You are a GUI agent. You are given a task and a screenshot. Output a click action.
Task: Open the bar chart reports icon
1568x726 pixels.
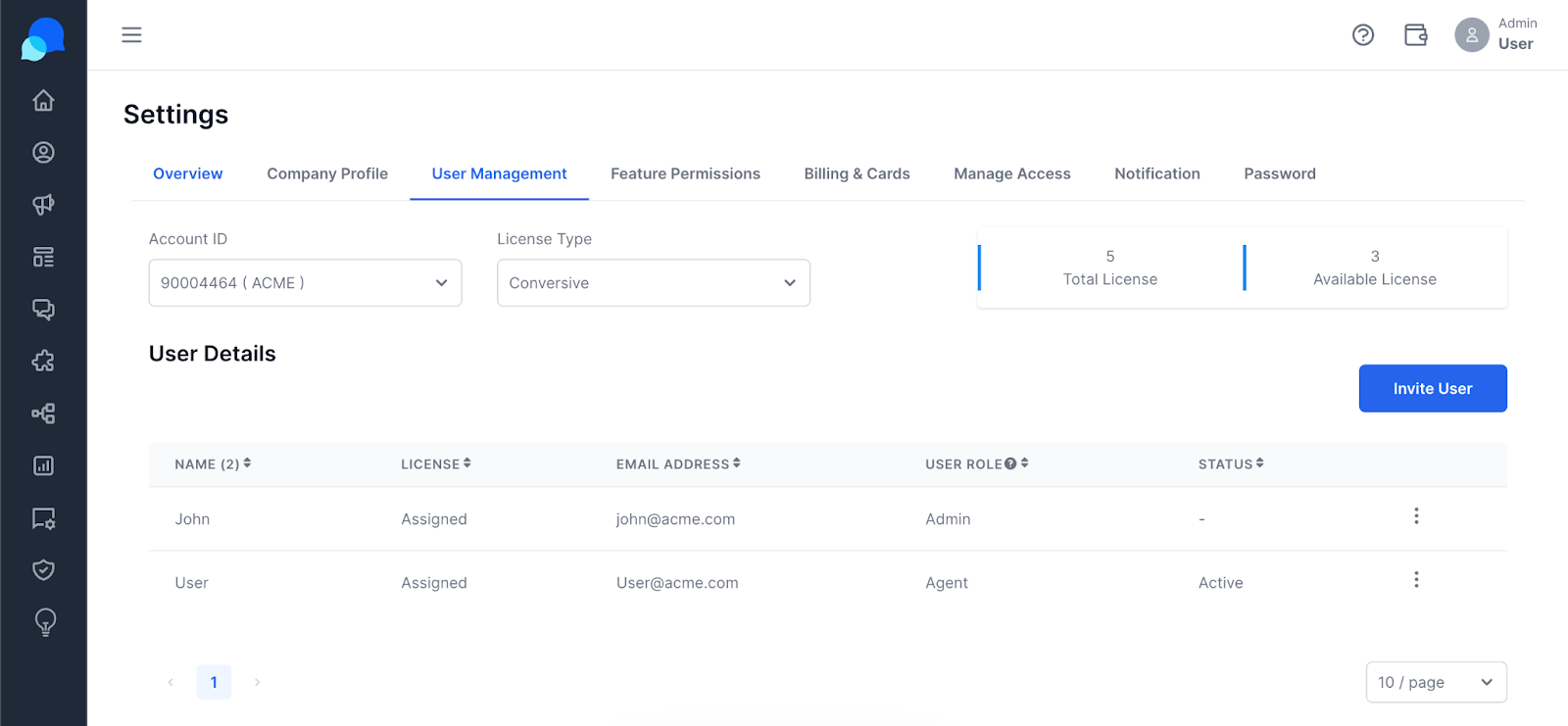(x=43, y=465)
